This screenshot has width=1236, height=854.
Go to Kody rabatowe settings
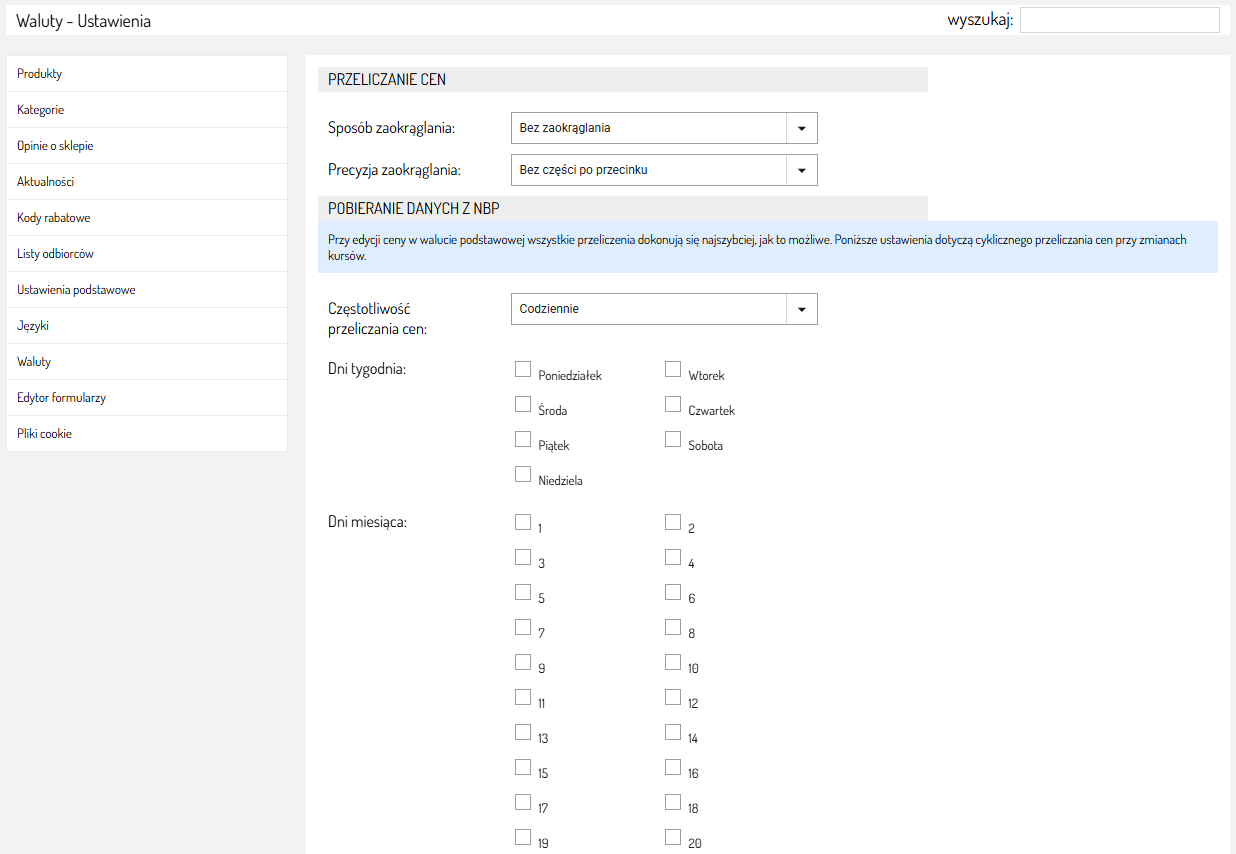click(x=54, y=218)
